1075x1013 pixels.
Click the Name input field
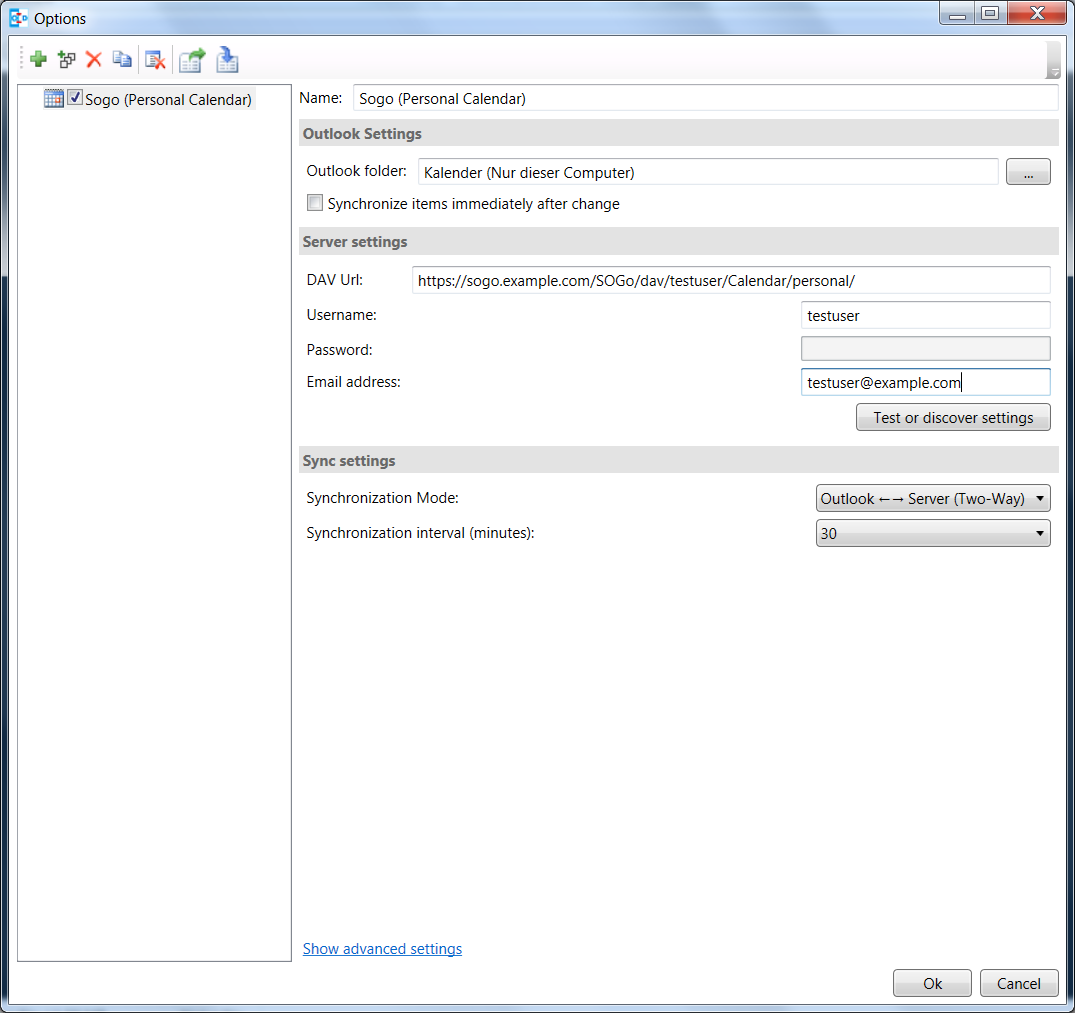tap(705, 98)
